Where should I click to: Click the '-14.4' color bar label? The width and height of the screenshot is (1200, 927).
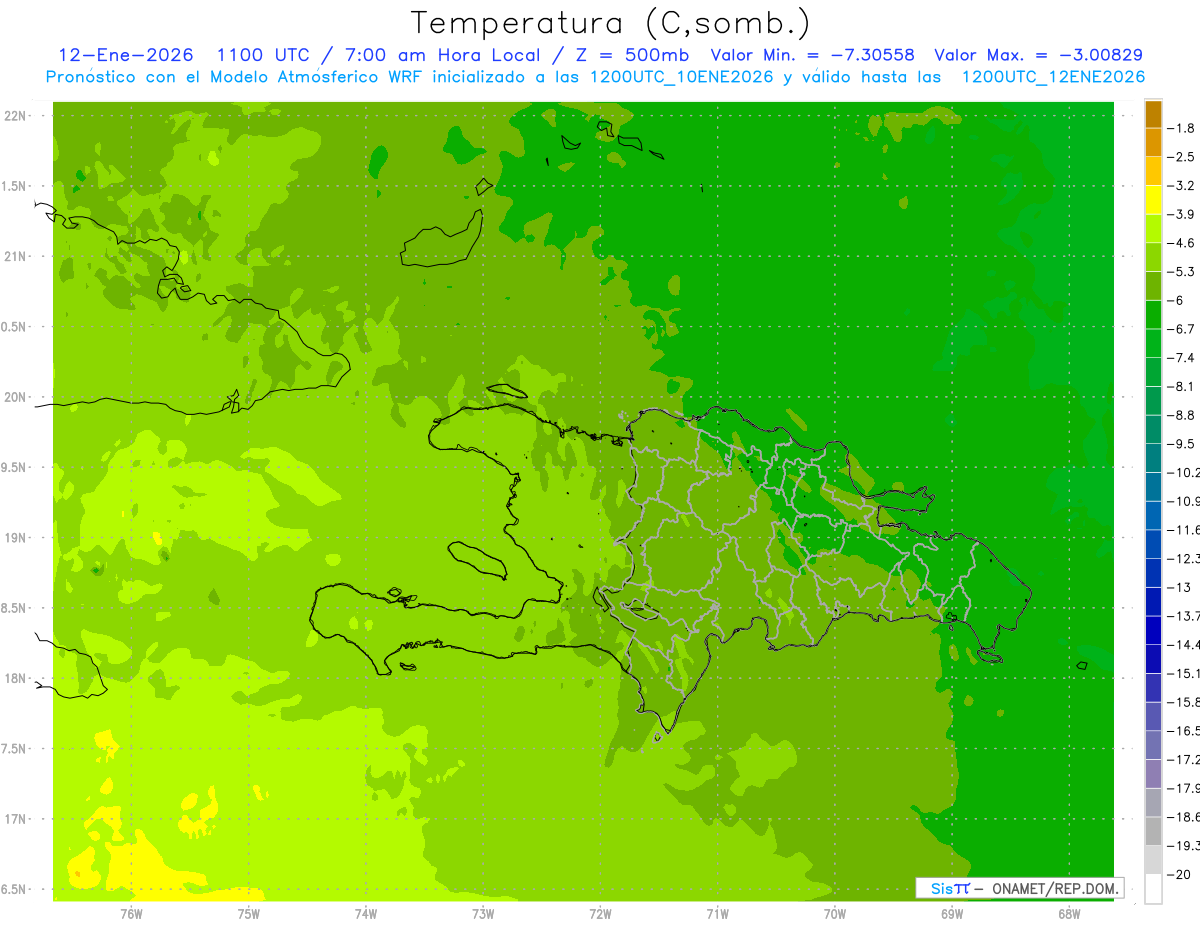coord(1184,644)
